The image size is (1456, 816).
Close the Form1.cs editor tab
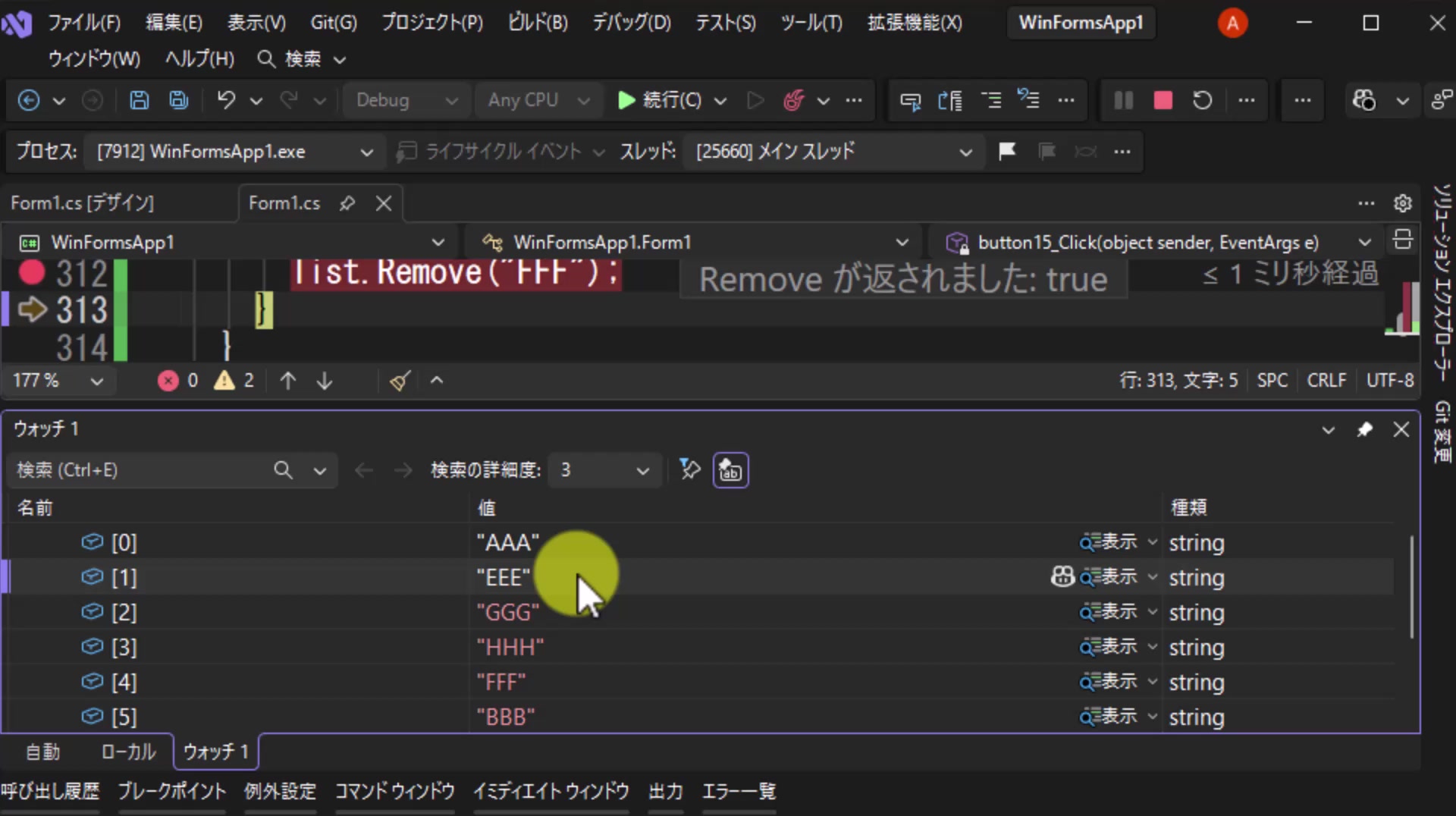(x=384, y=203)
